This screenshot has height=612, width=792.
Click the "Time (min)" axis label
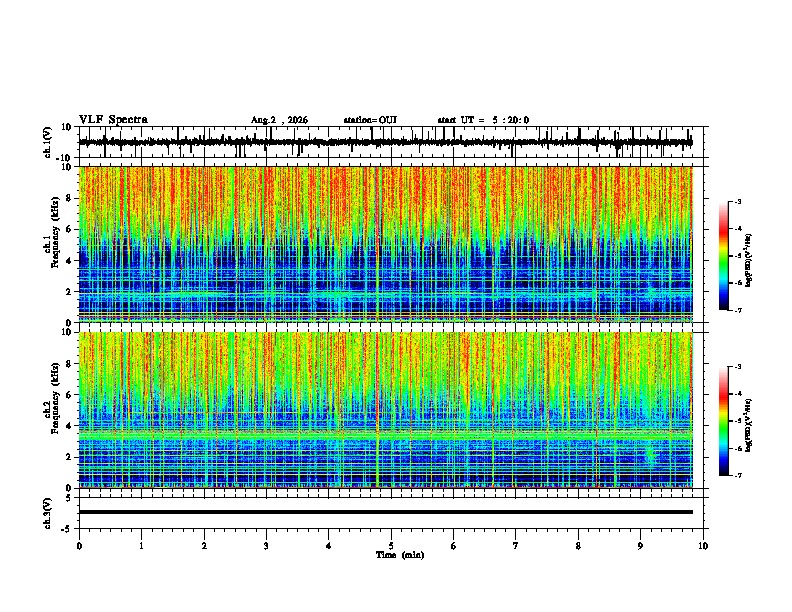click(400, 555)
